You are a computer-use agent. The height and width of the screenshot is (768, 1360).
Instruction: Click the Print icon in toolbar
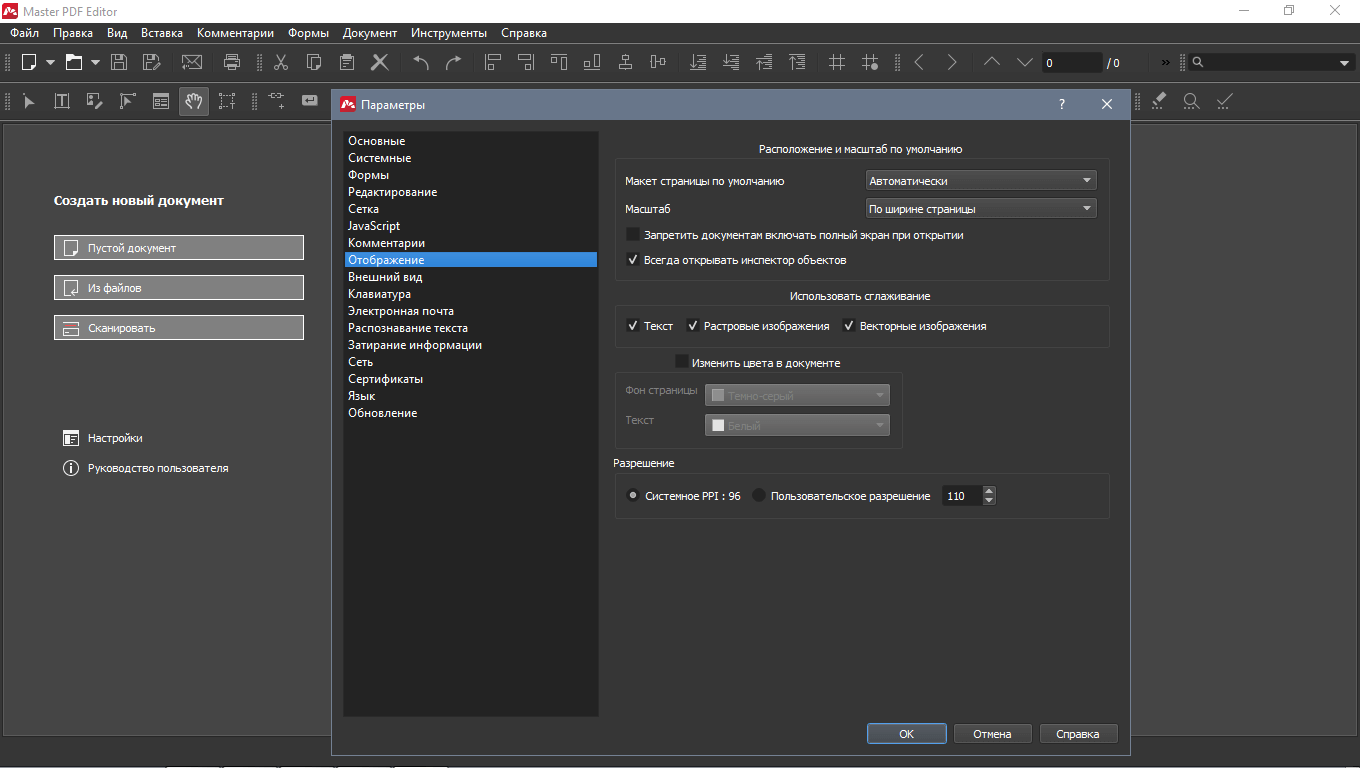click(x=232, y=62)
